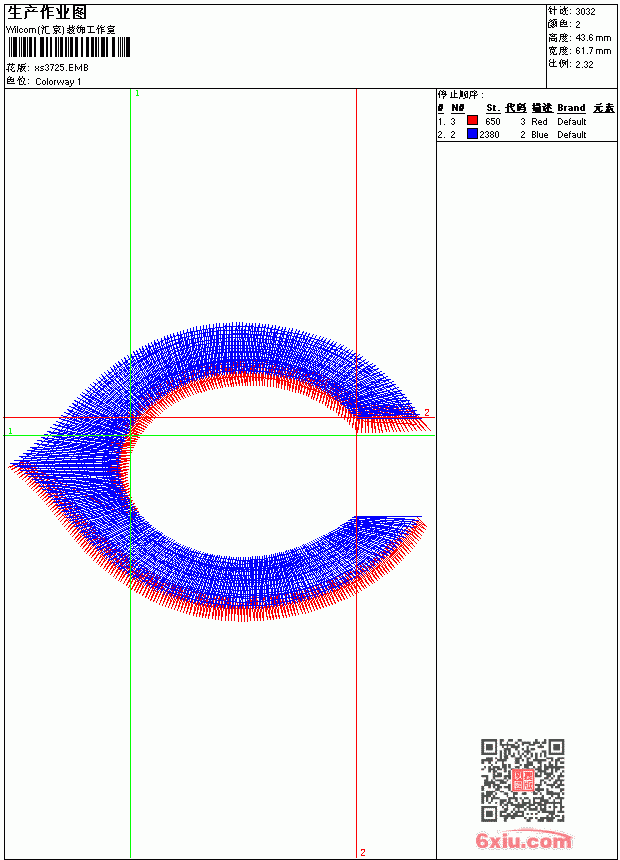Click the red seal icon inside QR code
The width and height of the screenshot is (620, 860).
pos(523,780)
